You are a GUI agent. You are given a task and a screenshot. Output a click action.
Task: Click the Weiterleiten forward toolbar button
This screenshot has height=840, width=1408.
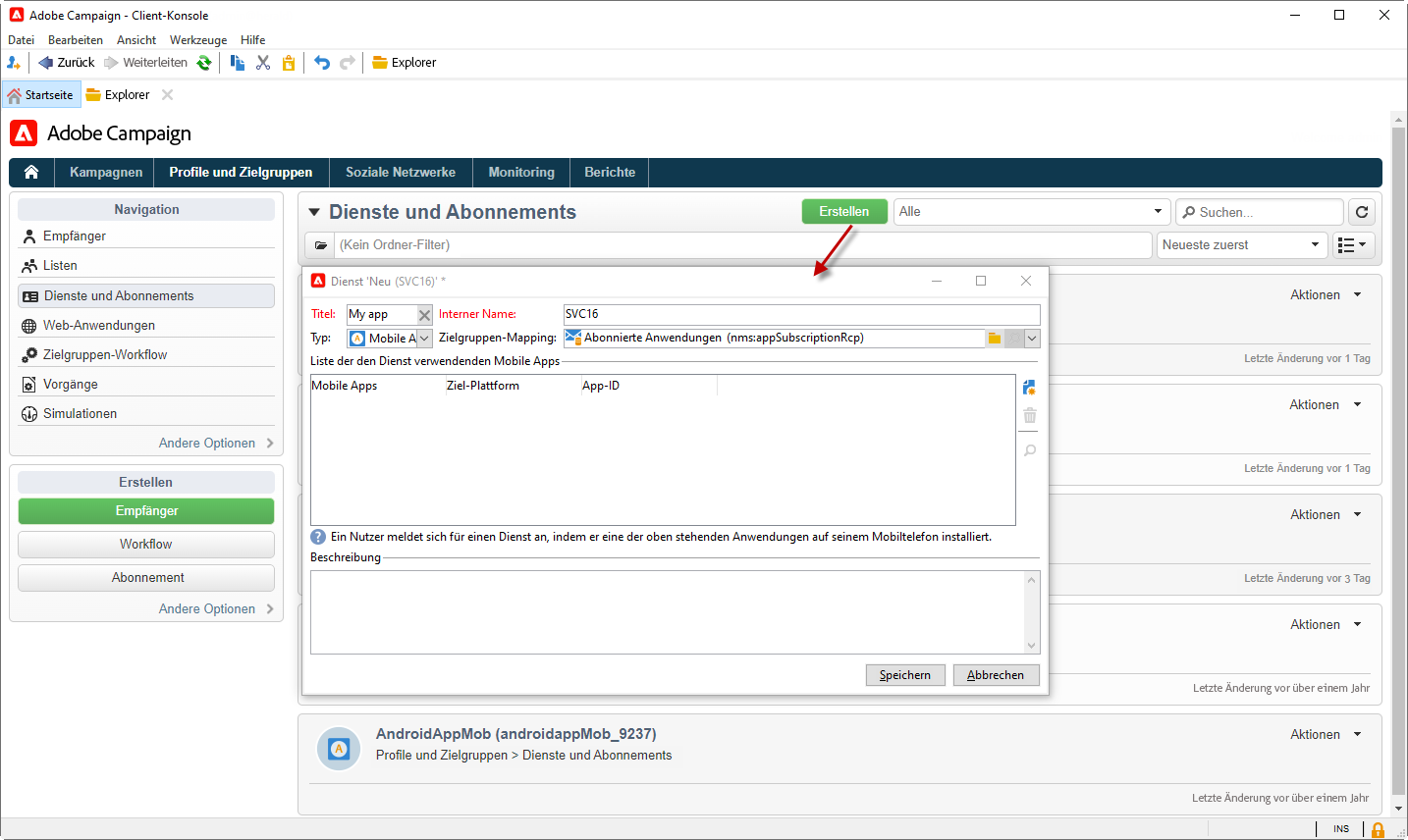click(x=145, y=63)
